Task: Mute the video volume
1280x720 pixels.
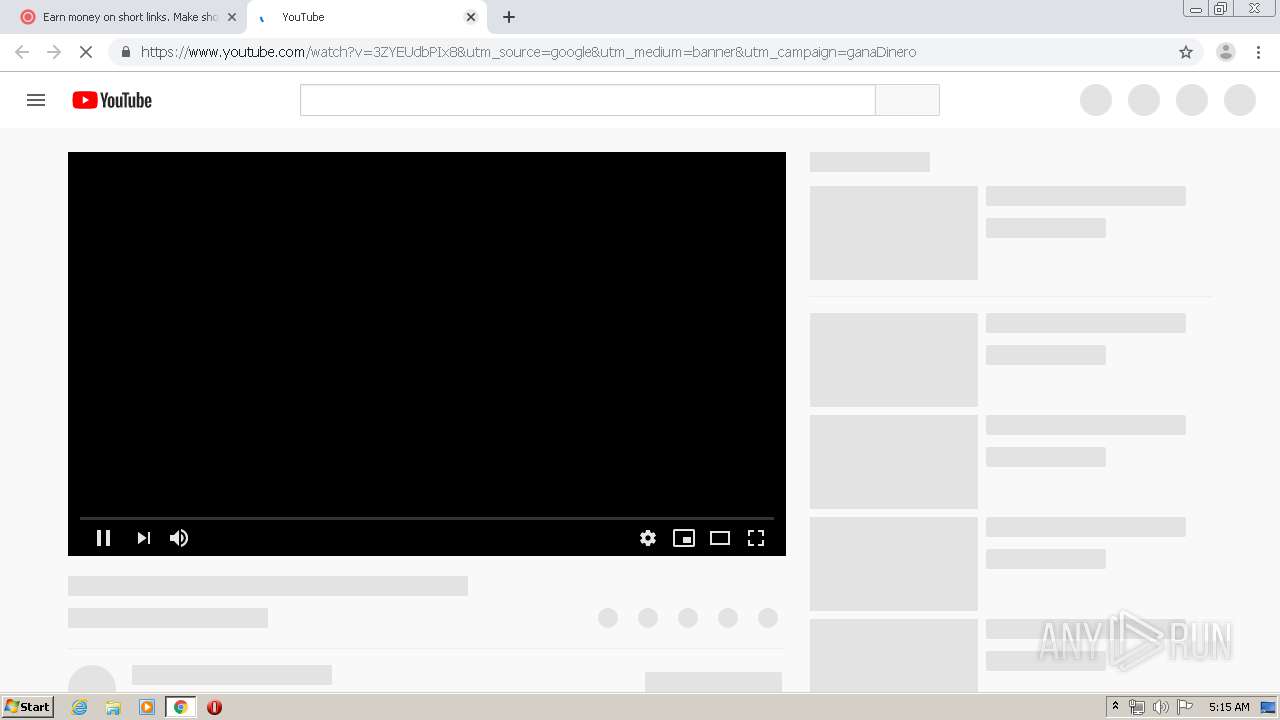Action: [x=179, y=538]
